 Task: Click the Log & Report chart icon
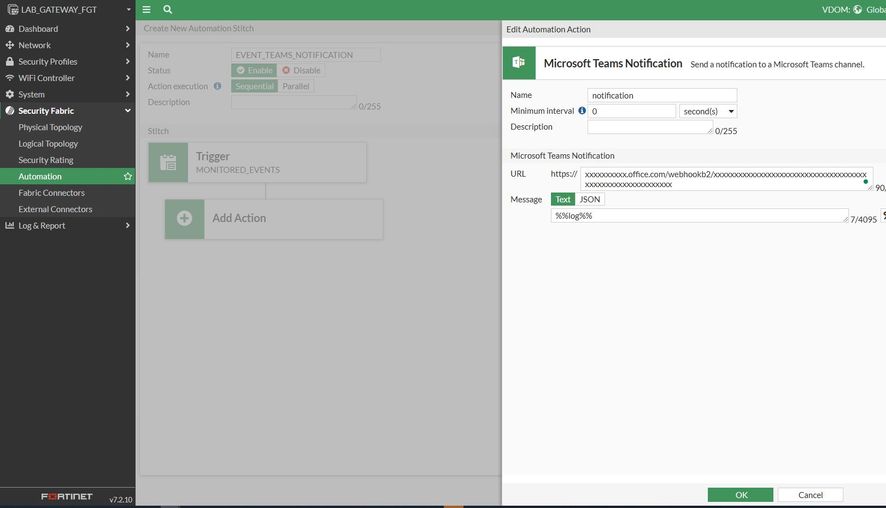click(x=10, y=225)
